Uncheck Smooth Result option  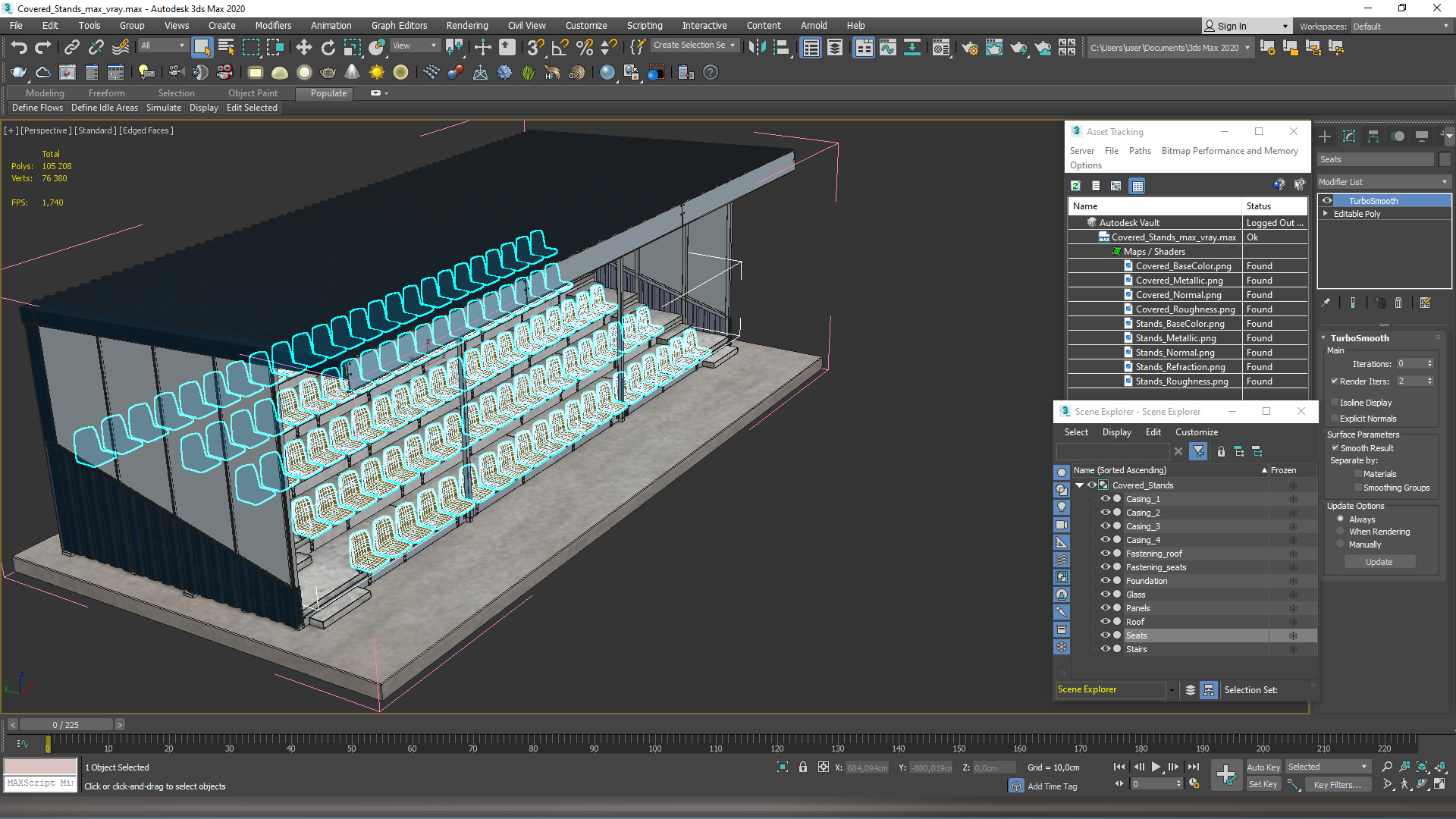coord(1335,448)
